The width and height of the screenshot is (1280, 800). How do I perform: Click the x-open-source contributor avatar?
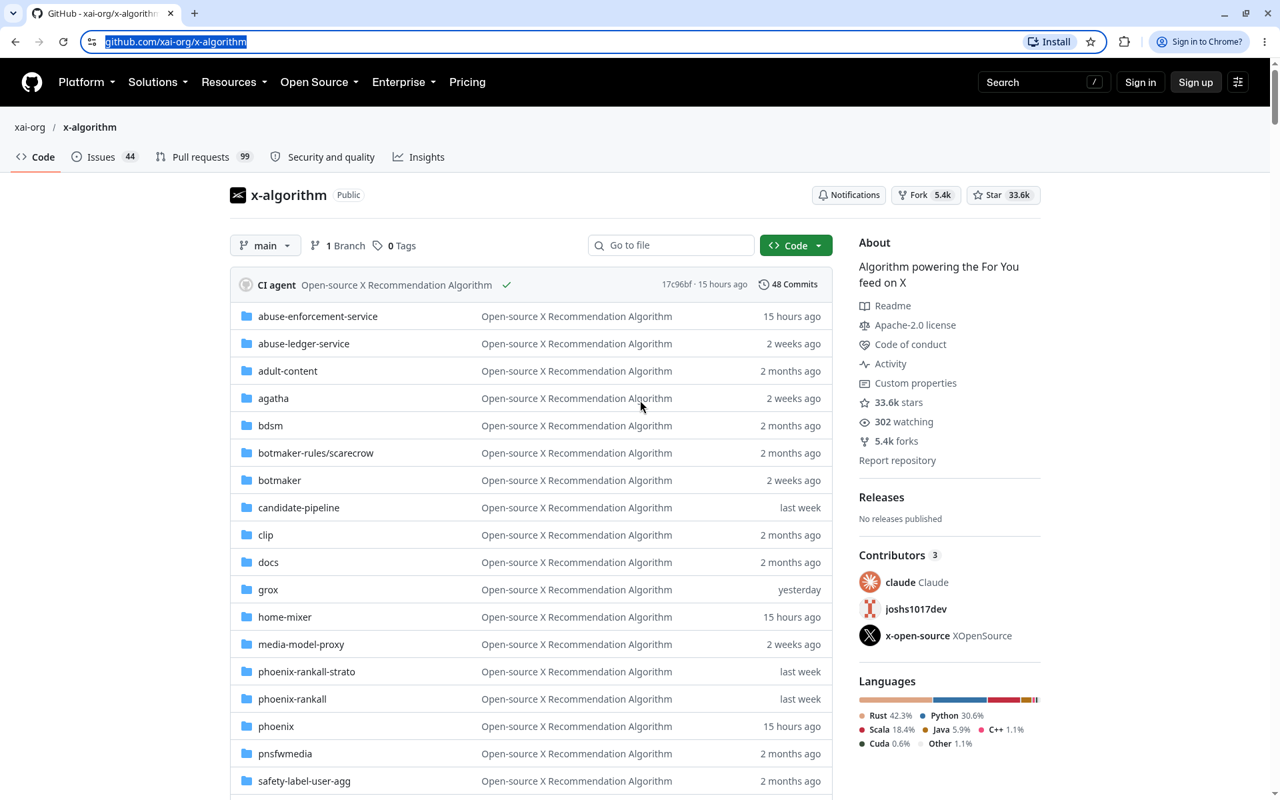(x=870, y=636)
